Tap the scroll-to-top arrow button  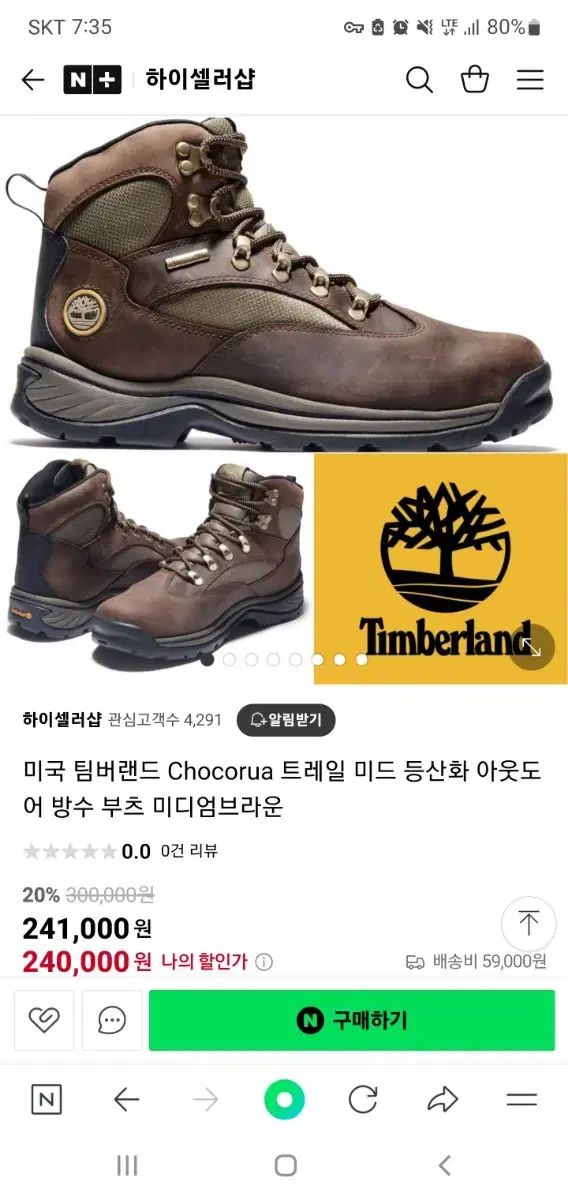pyautogui.click(x=528, y=923)
